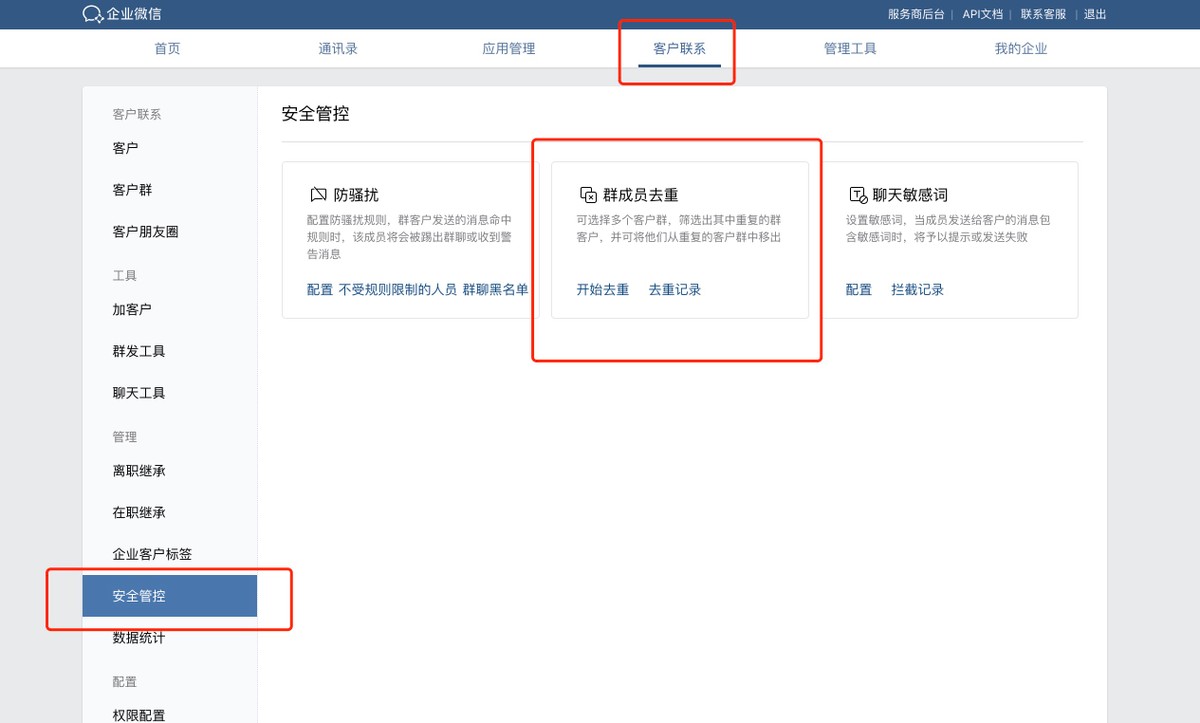Open the 管理工具 tab

click(848, 47)
